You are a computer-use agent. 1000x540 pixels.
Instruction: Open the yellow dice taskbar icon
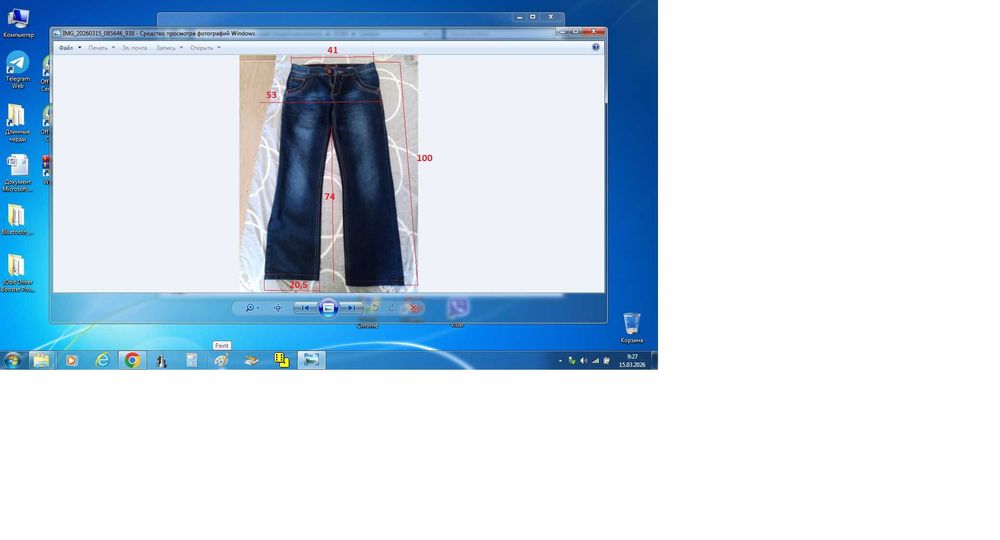281,360
